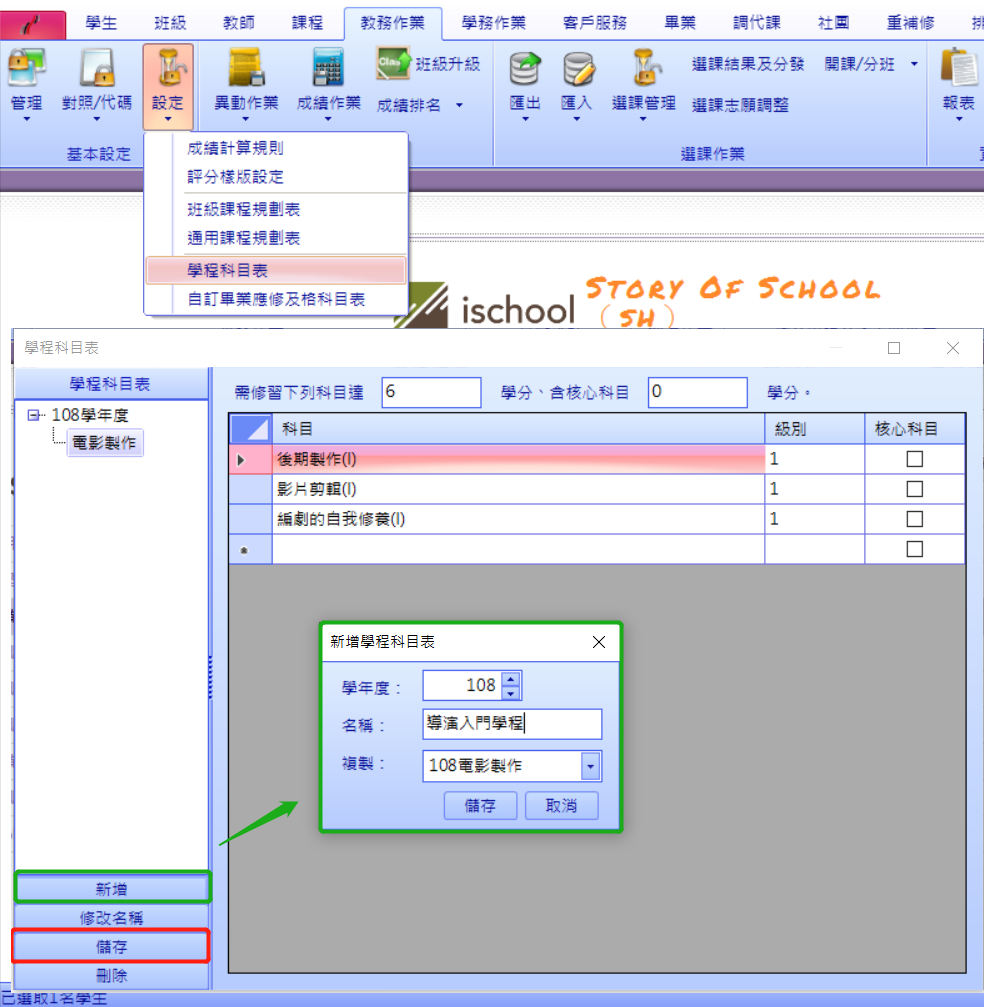Click the 班級升級 icon

click(x=393, y=64)
